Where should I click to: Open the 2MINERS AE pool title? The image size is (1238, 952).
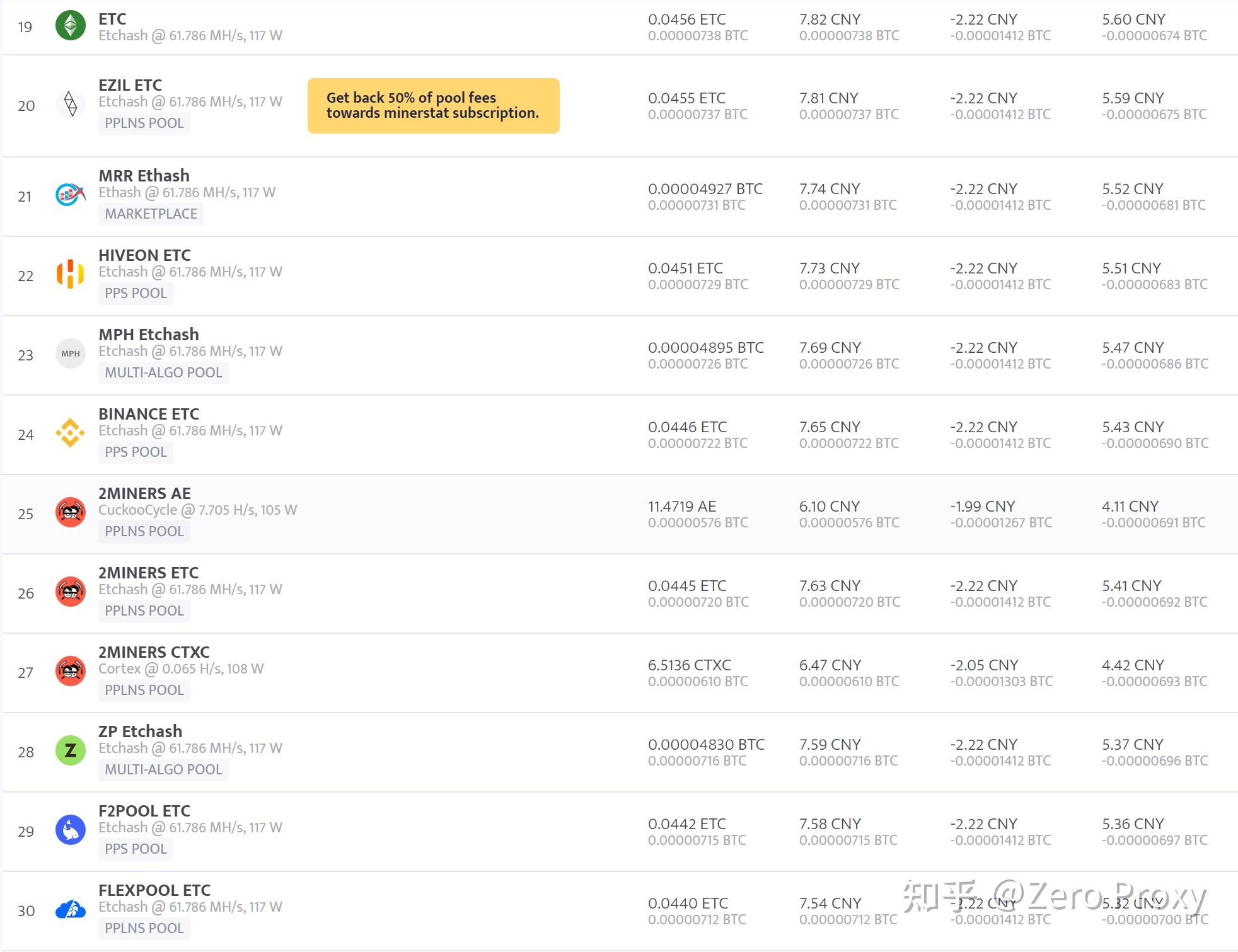pos(144,493)
